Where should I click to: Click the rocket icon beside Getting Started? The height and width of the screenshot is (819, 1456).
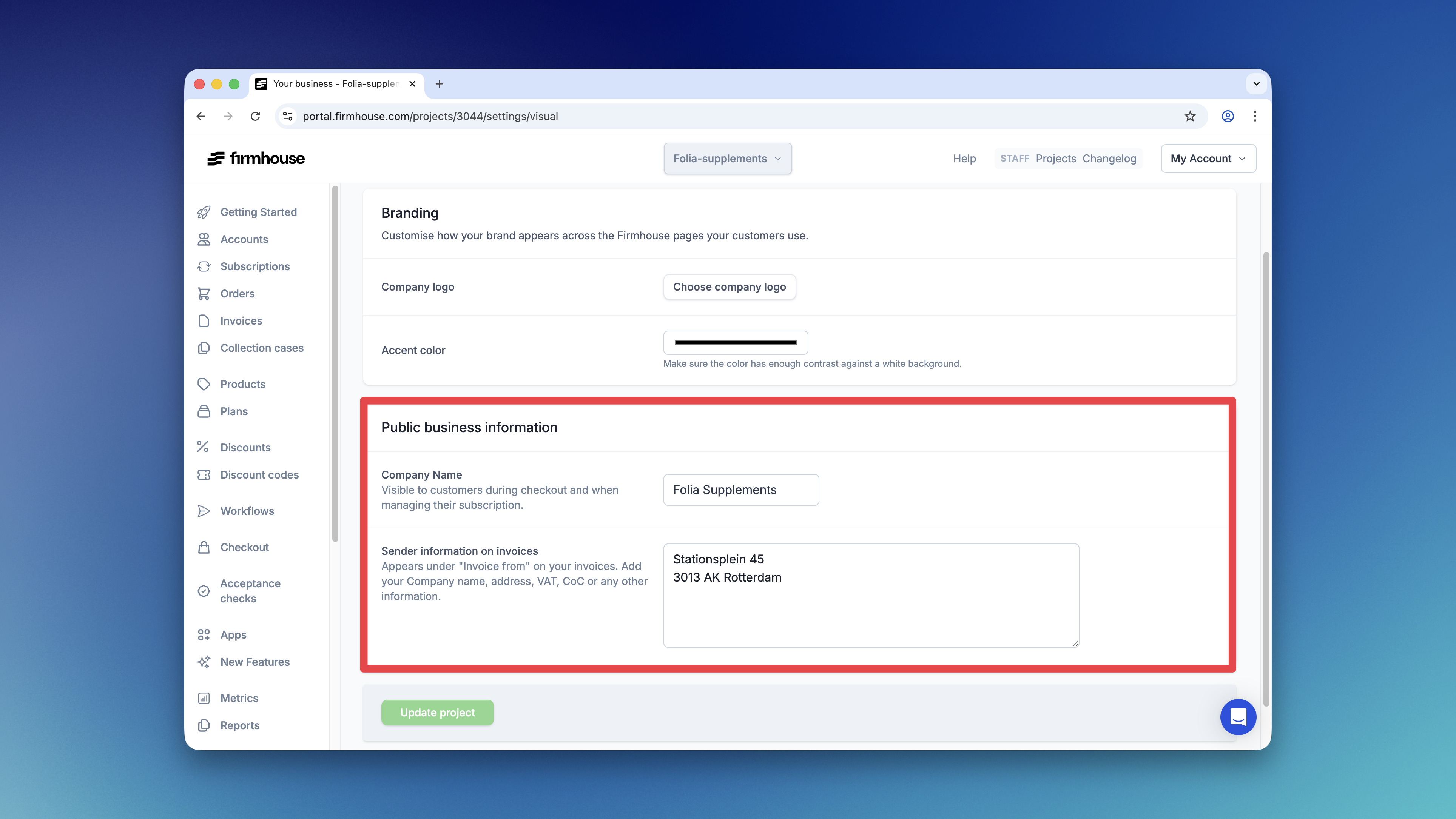pos(204,212)
